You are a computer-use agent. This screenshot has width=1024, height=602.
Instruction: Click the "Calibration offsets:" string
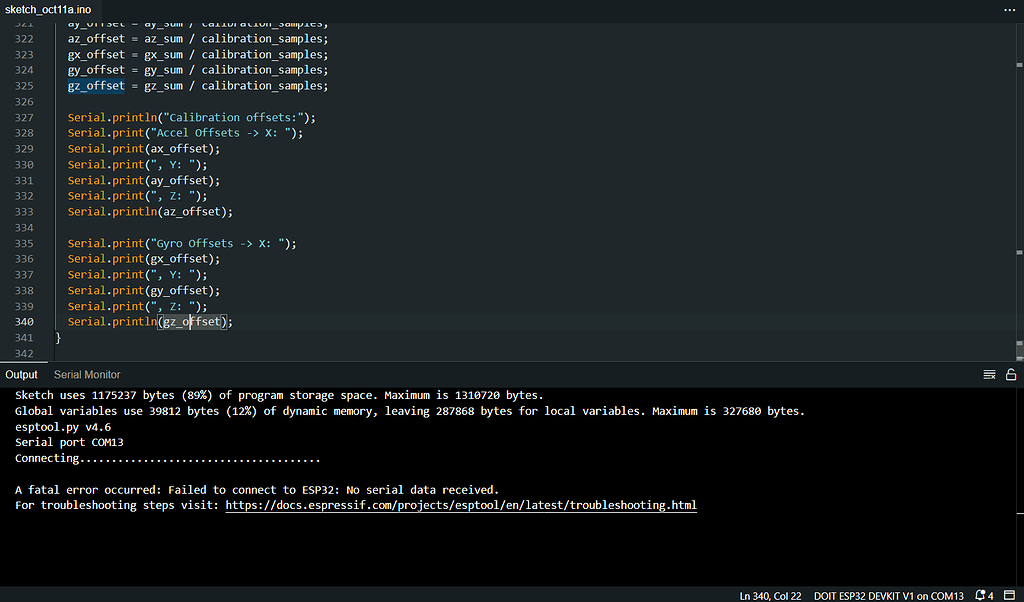coord(235,118)
